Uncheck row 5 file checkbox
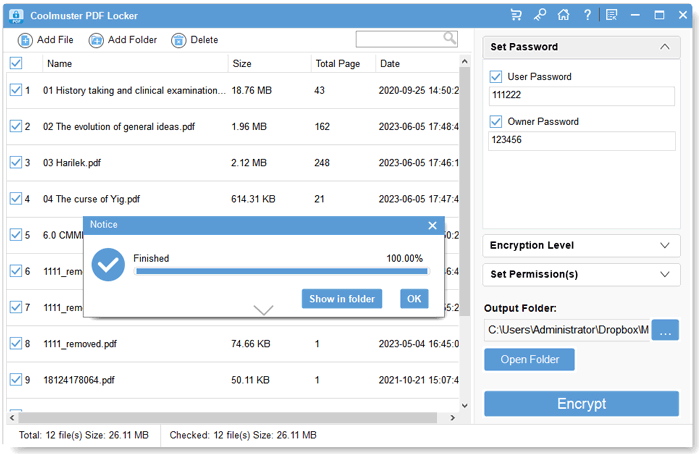The width and height of the screenshot is (700, 454). tap(16, 235)
